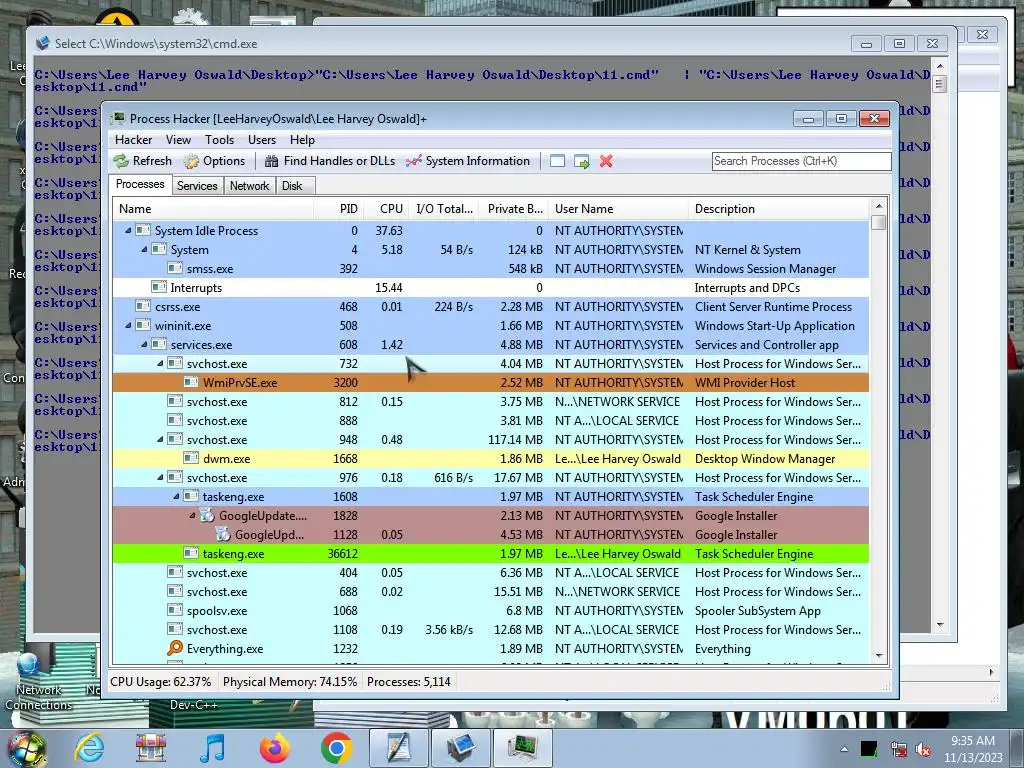Open the View menu
The width and height of the screenshot is (1024, 768).
[x=178, y=140]
